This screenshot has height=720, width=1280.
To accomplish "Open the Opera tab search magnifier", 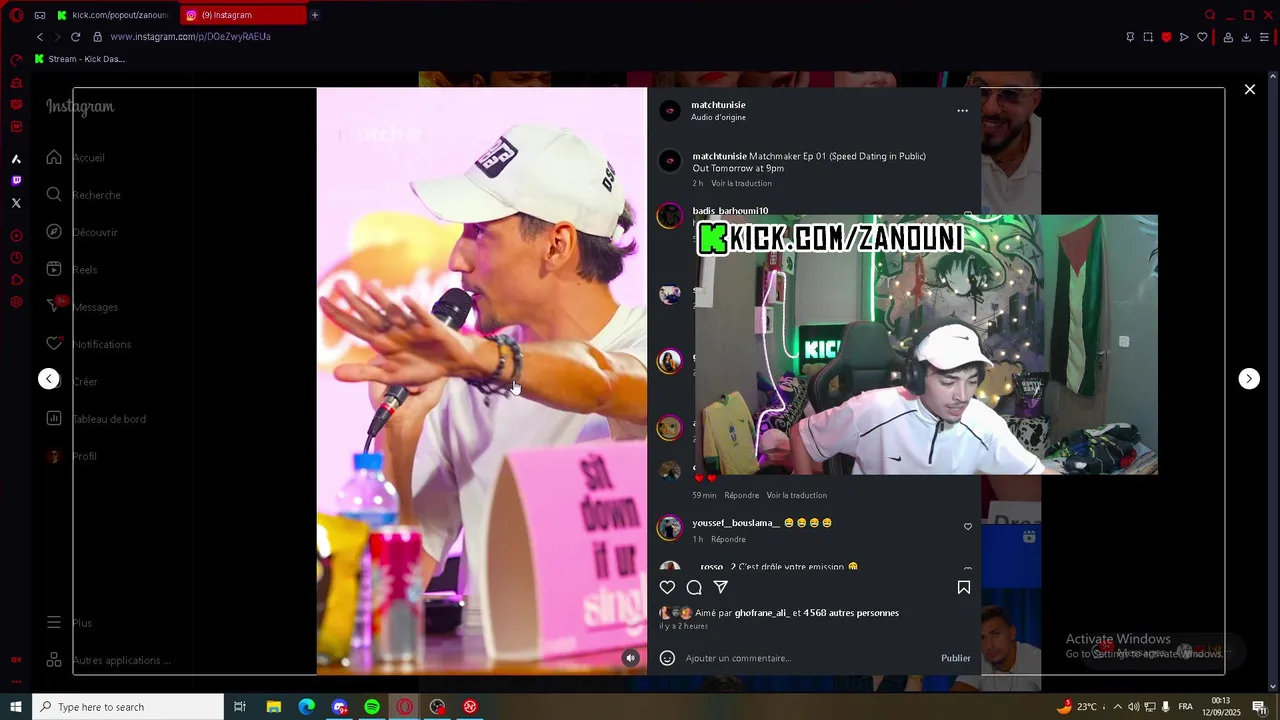I will 1210,15.
